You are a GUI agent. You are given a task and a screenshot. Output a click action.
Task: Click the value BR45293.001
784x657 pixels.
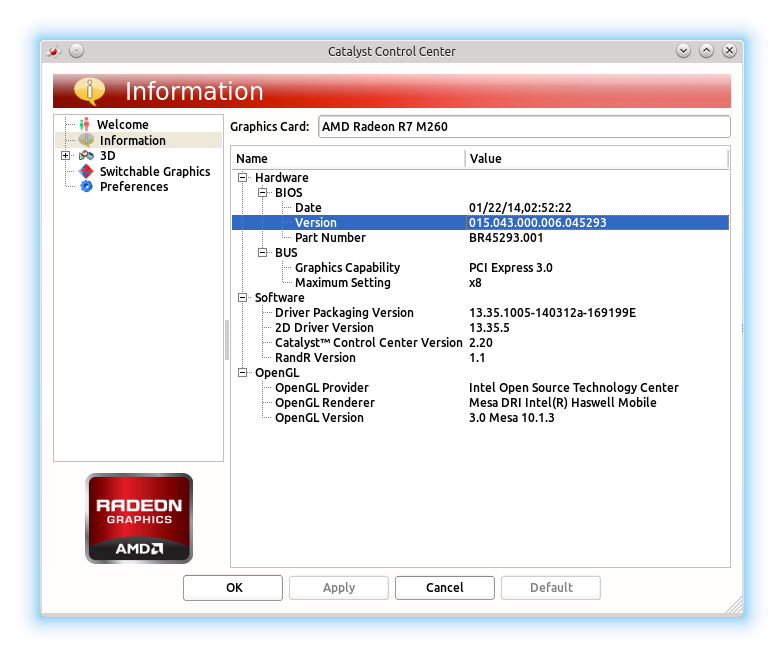[x=506, y=238]
